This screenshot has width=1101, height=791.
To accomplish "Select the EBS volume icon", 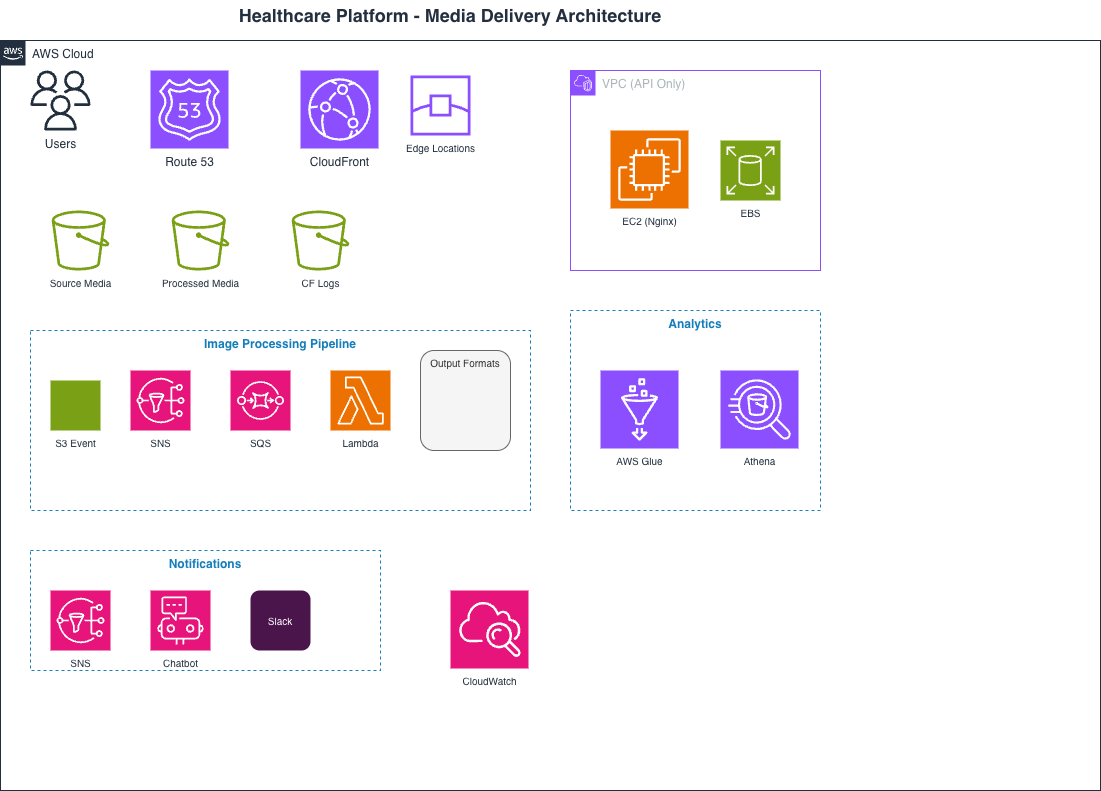I will pos(750,170).
